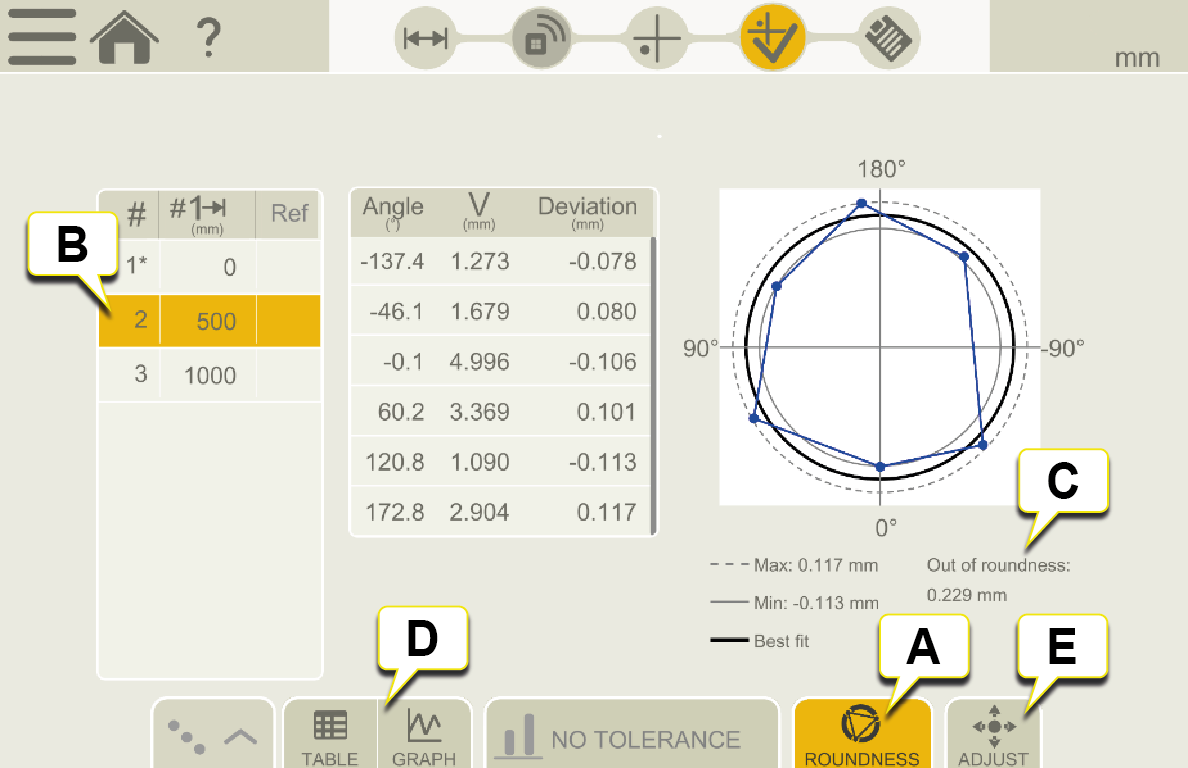Screen dimensions: 1188x768
Task: Open the Adjust function
Action: (993, 735)
